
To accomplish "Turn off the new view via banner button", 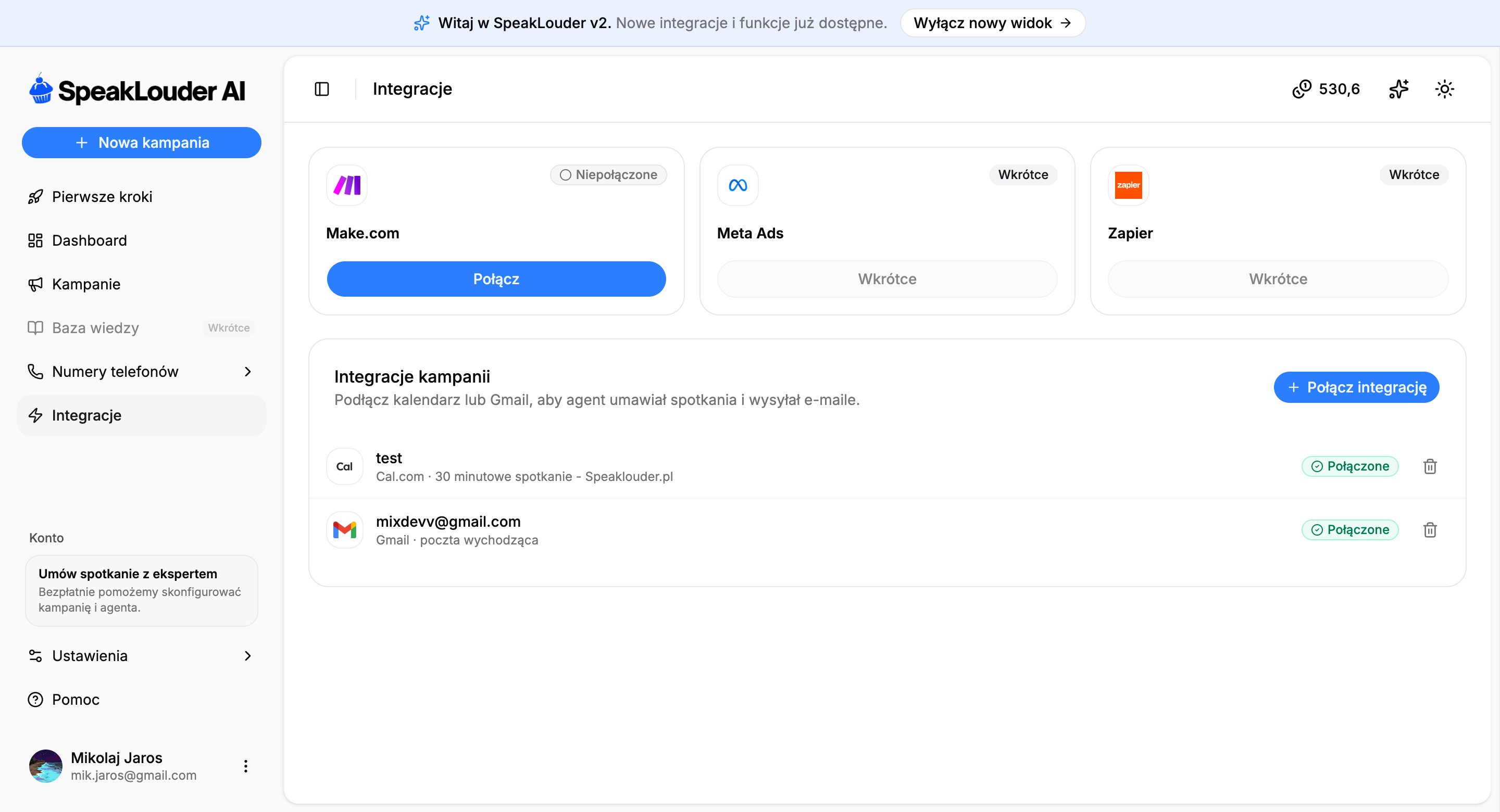I will click(992, 23).
